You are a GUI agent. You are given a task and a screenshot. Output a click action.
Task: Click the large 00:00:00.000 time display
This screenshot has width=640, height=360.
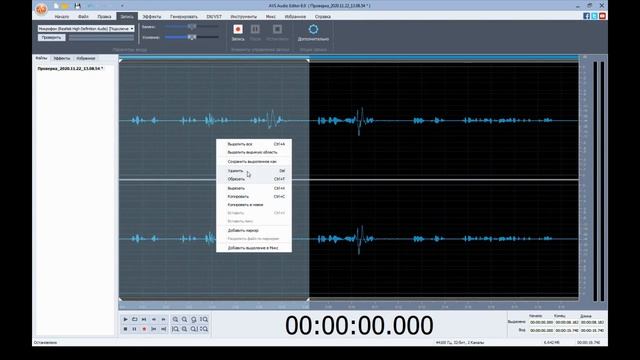pyautogui.click(x=359, y=325)
